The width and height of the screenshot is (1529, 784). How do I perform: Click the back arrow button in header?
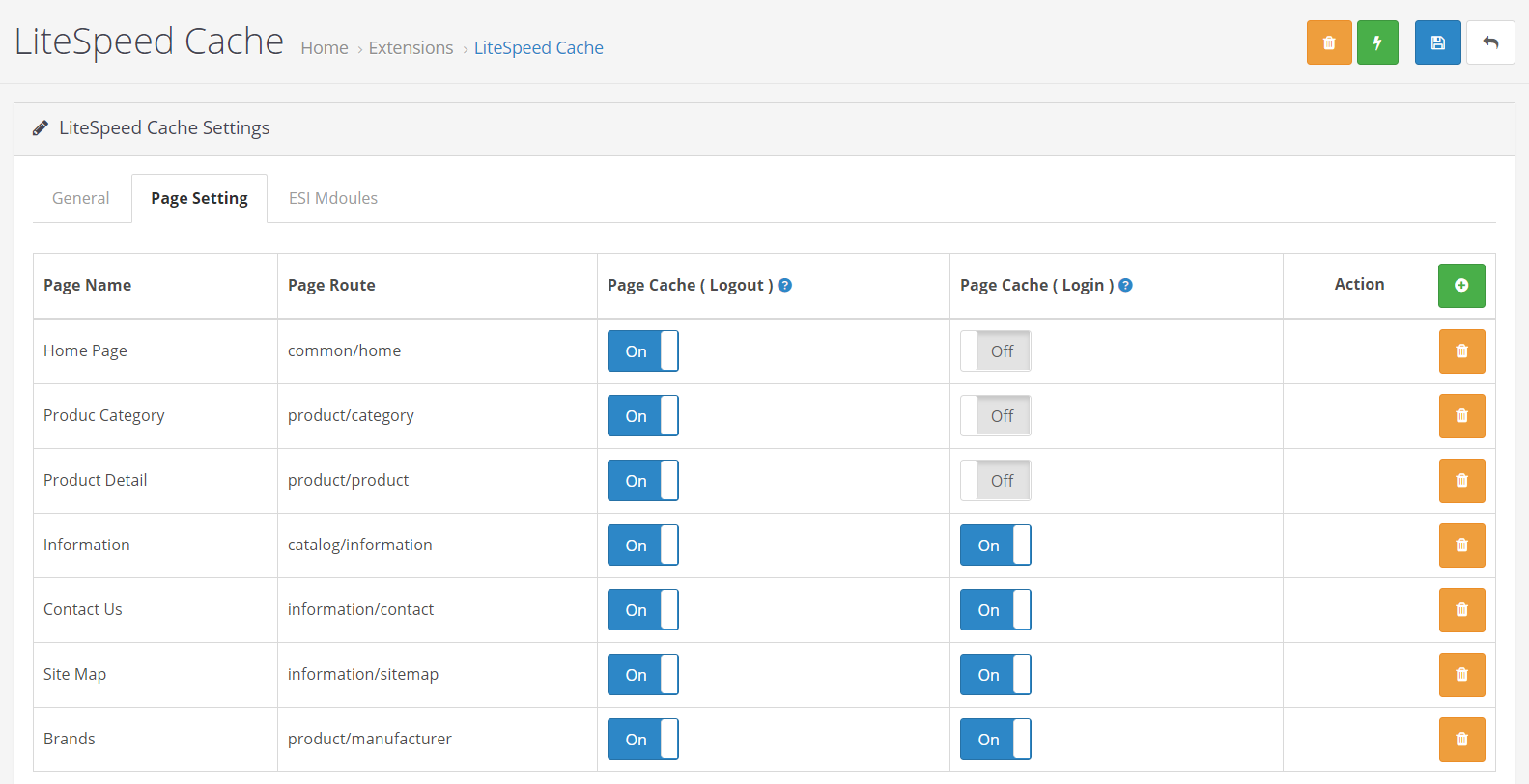click(1490, 42)
